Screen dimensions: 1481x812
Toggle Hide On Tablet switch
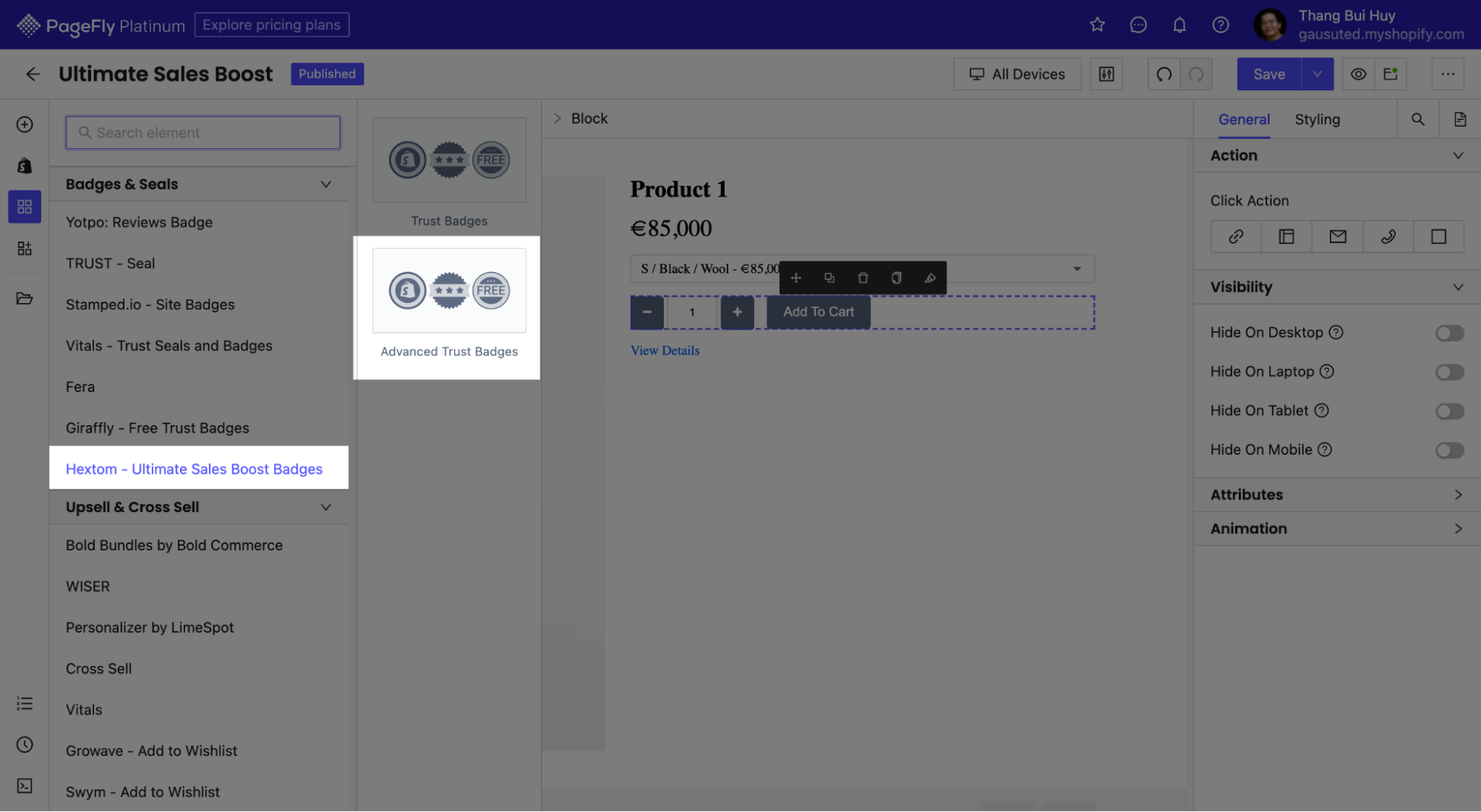click(x=1449, y=411)
